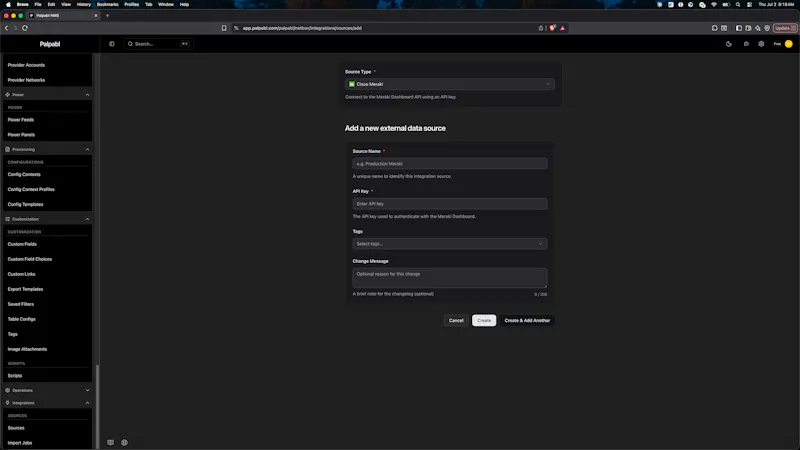Click the Brave Rewards triangle icon

[x=563, y=28]
